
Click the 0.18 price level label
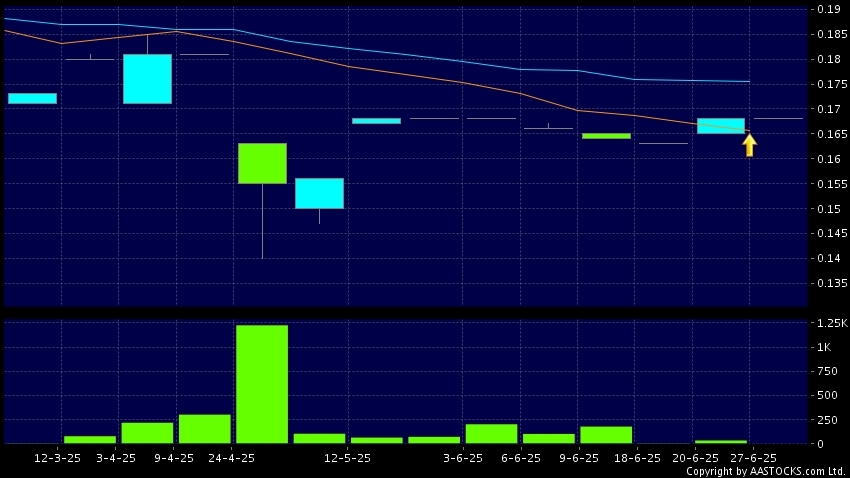pos(828,59)
